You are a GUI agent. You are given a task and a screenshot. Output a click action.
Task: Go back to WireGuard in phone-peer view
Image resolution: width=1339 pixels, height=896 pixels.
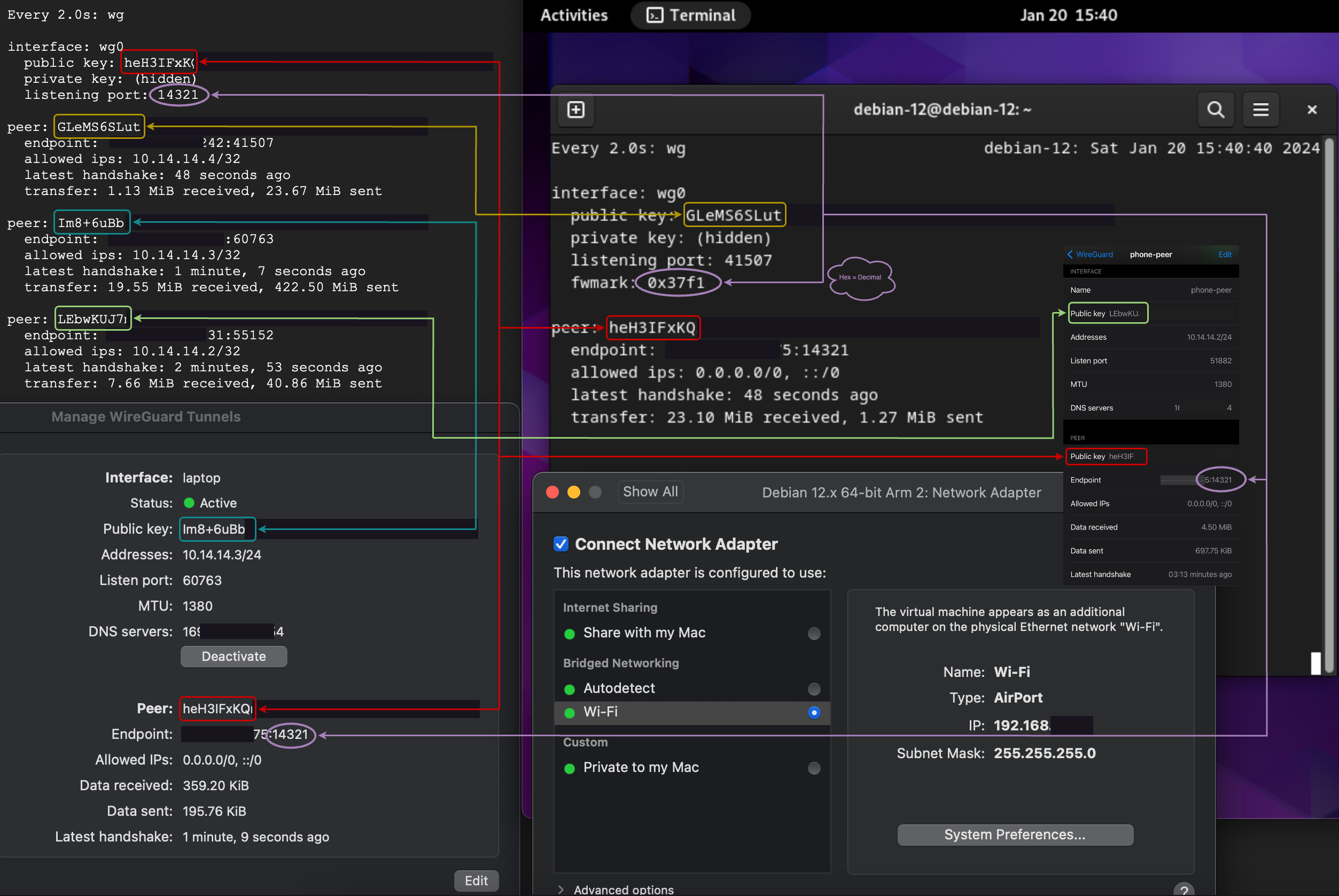pyautogui.click(x=1090, y=254)
